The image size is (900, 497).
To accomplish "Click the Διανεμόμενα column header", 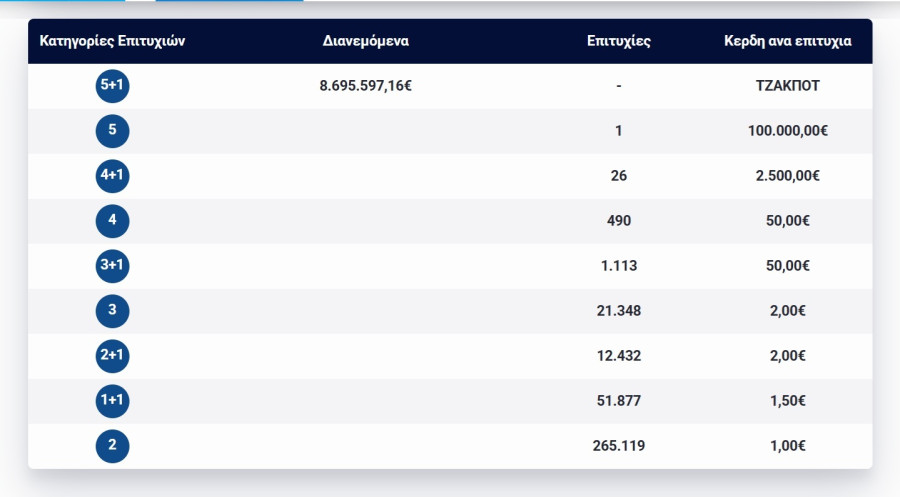I will pos(366,42).
